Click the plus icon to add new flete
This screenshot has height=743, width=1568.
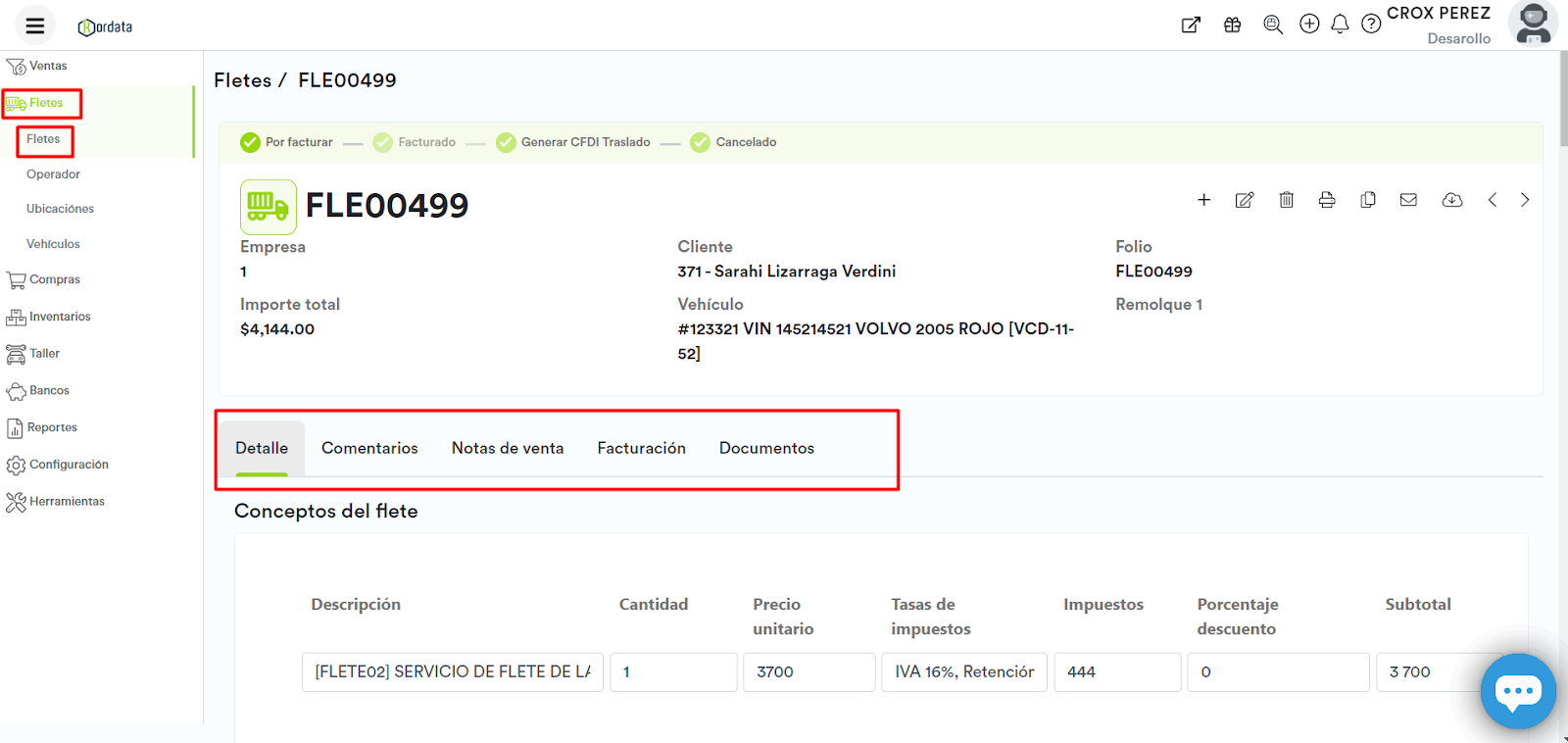[x=1203, y=200]
